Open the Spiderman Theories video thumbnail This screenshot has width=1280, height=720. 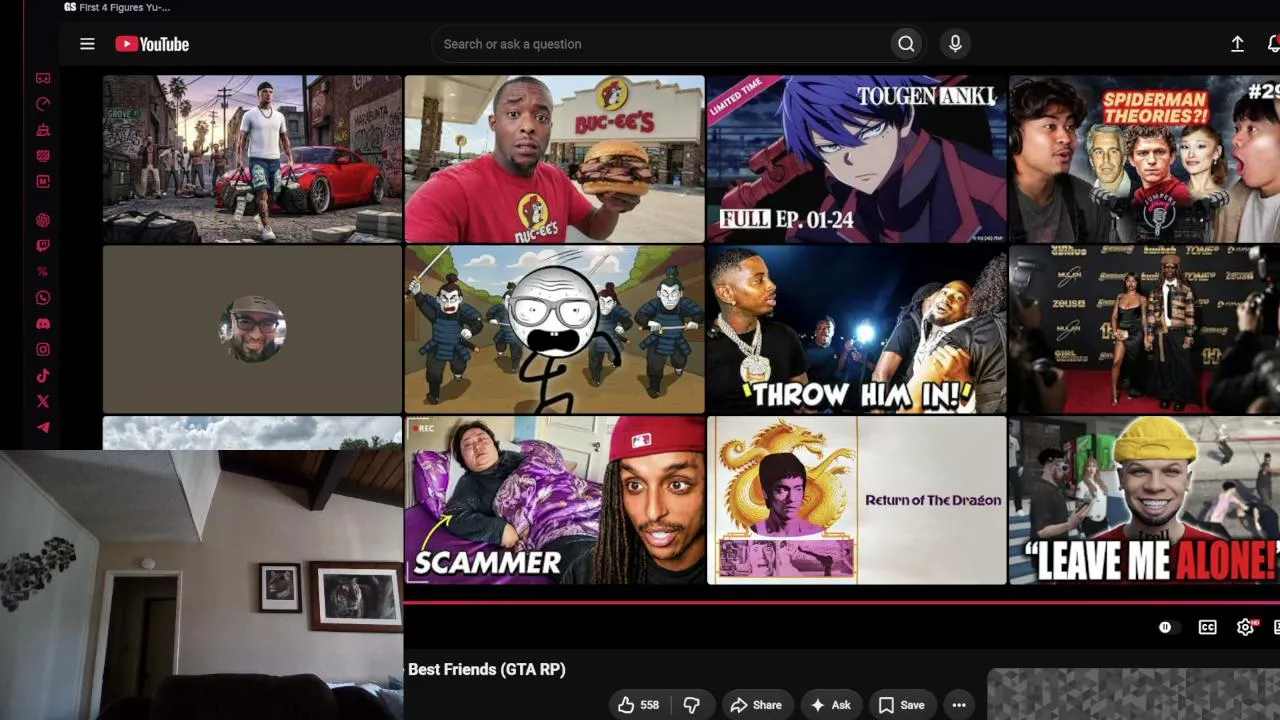point(1144,159)
